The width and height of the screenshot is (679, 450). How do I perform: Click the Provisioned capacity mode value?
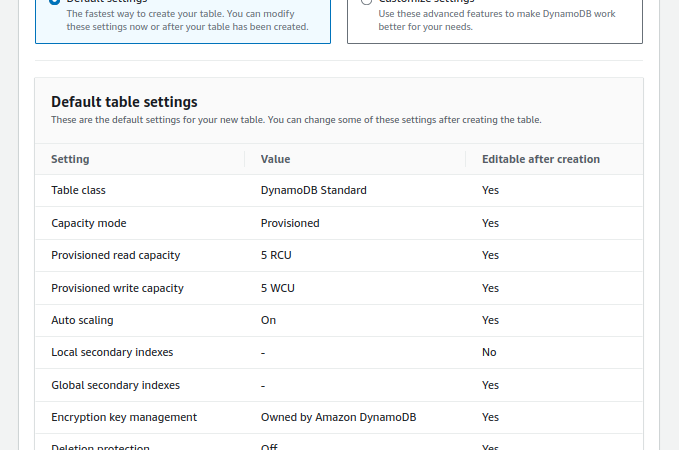290,223
